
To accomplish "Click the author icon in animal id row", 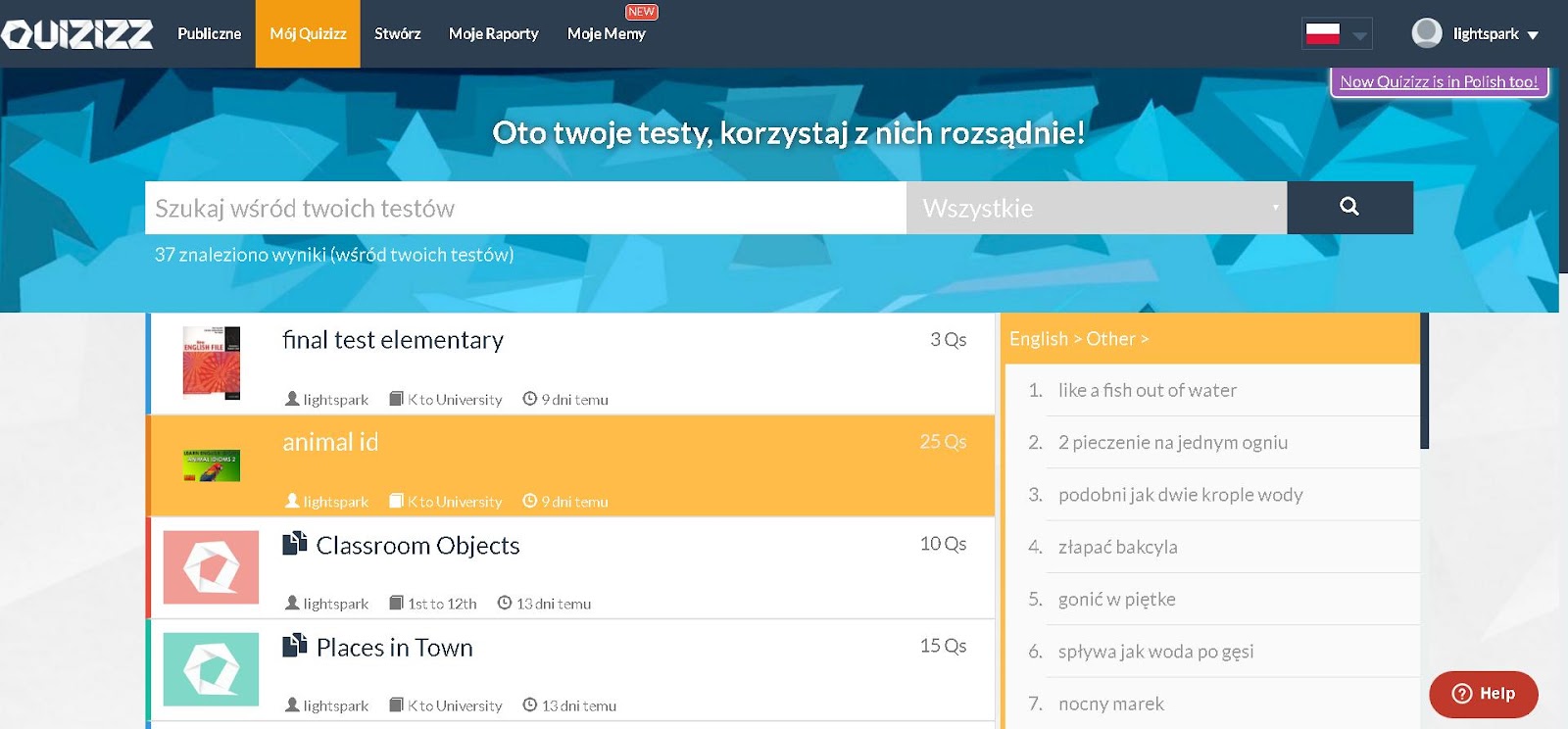I will 292,501.
